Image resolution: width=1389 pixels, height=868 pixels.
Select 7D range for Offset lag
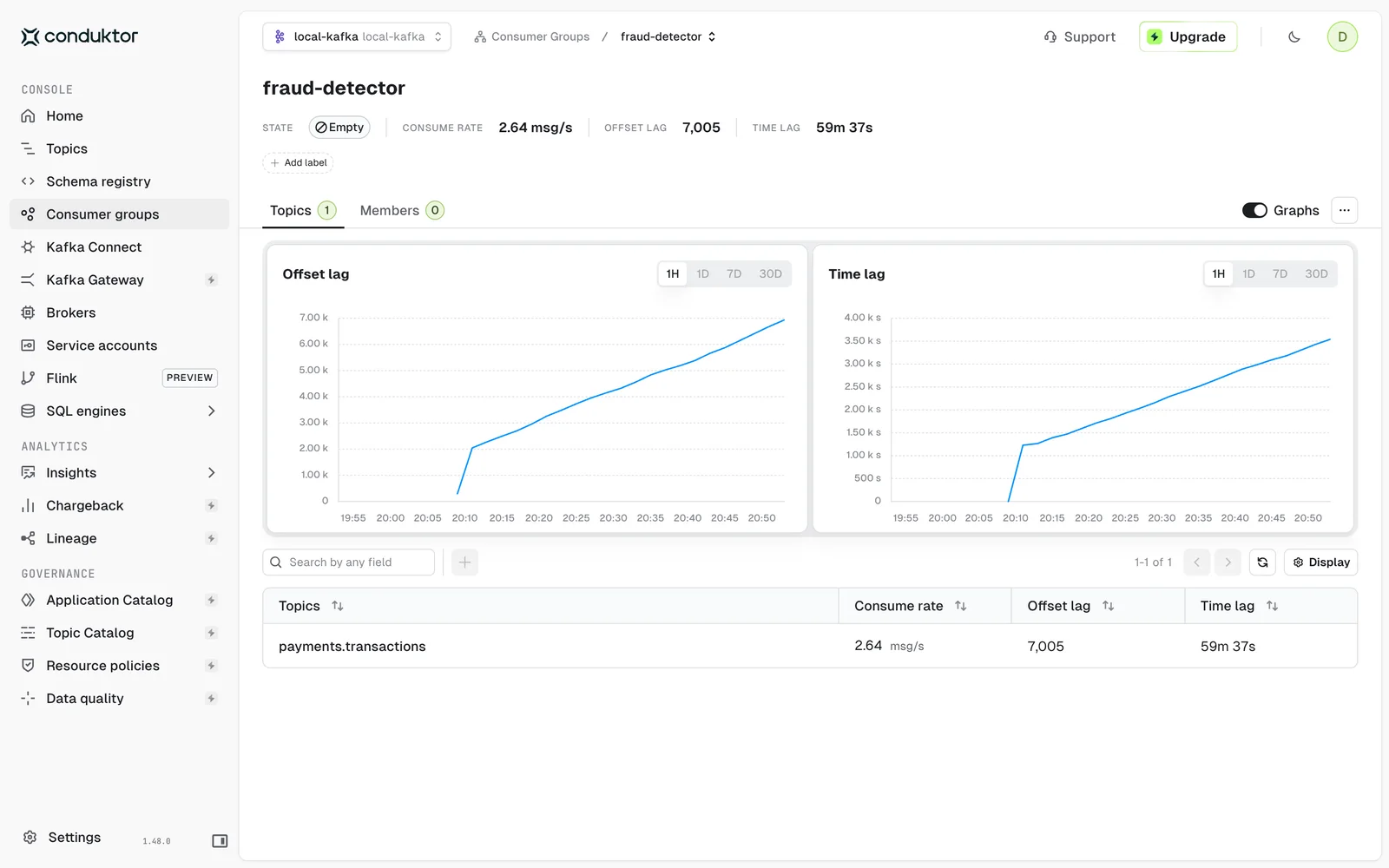coord(734,274)
